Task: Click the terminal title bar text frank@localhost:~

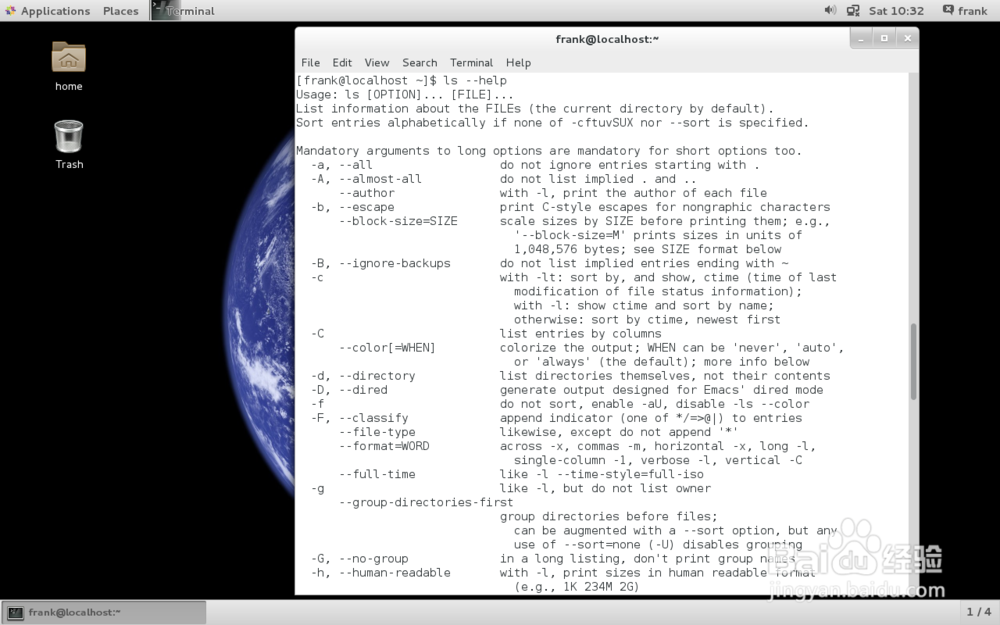Action: [607, 39]
